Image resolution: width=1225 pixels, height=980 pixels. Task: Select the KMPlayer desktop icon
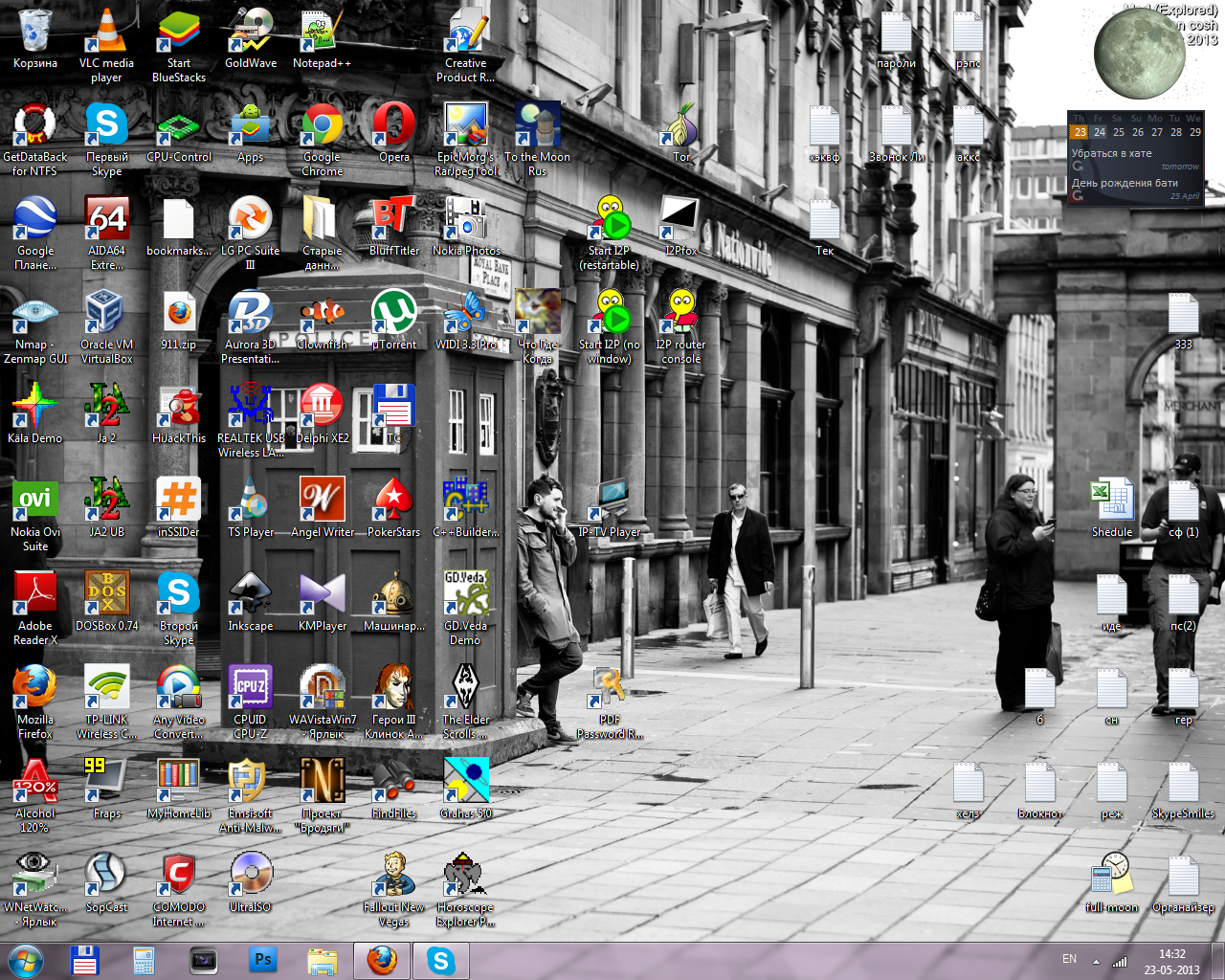click(323, 603)
